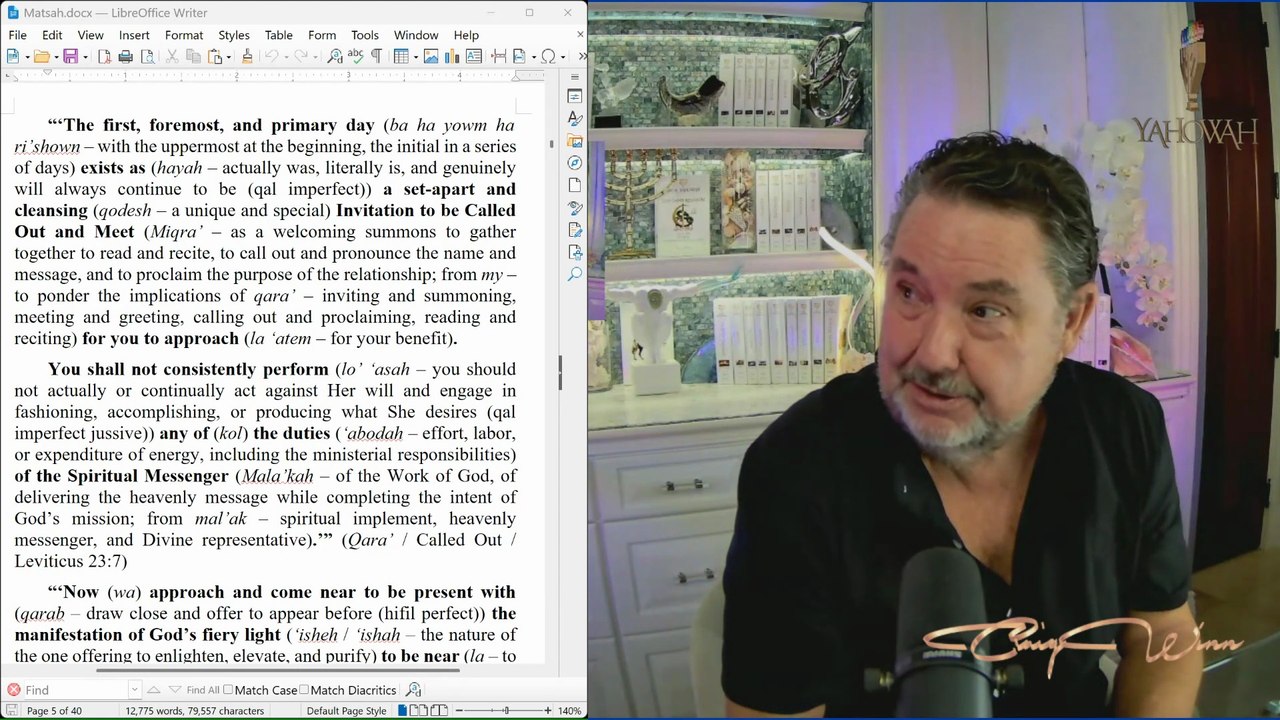Open the View menu
1280x720 pixels.
[x=90, y=35]
